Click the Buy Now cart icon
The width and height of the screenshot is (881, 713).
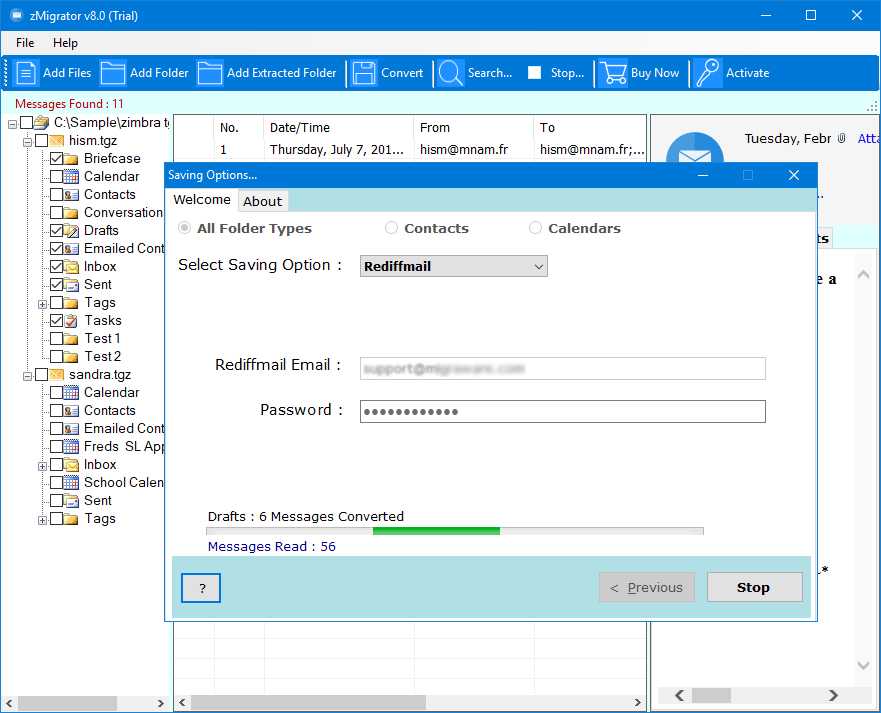tap(613, 73)
